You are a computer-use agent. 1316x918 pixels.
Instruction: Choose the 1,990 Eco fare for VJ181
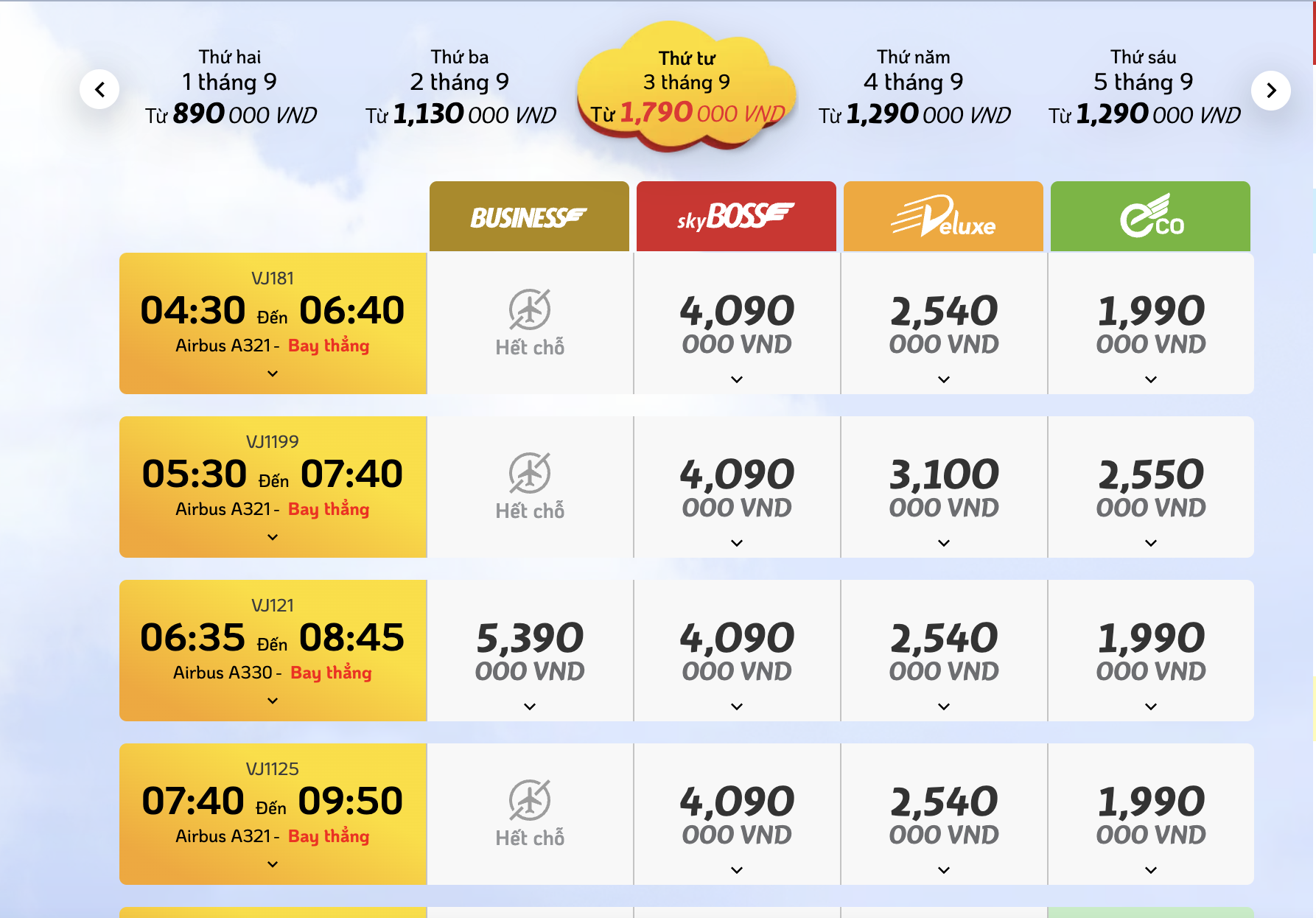[1150, 321]
